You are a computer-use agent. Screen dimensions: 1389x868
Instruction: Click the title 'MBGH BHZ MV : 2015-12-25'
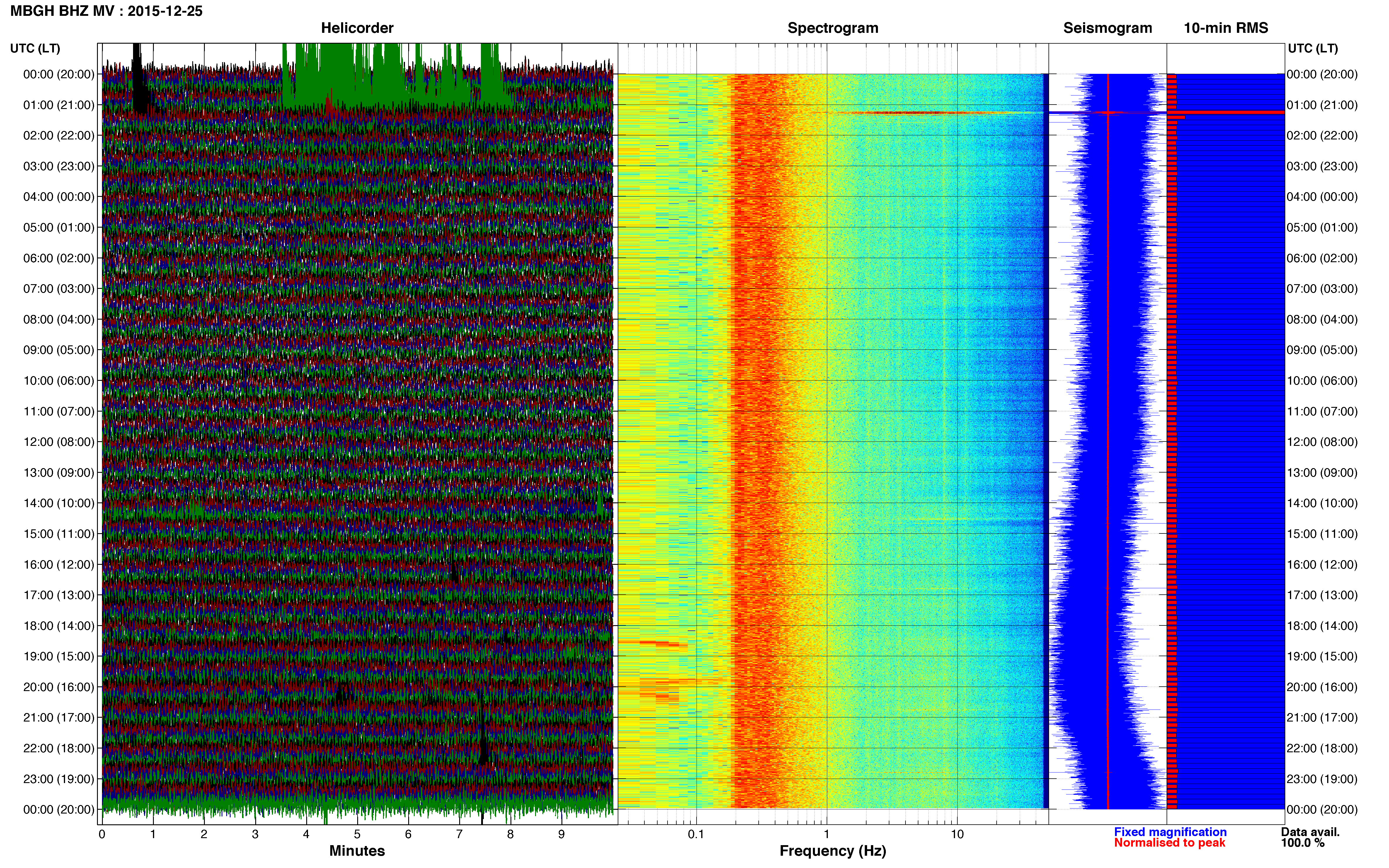(x=106, y=11)
